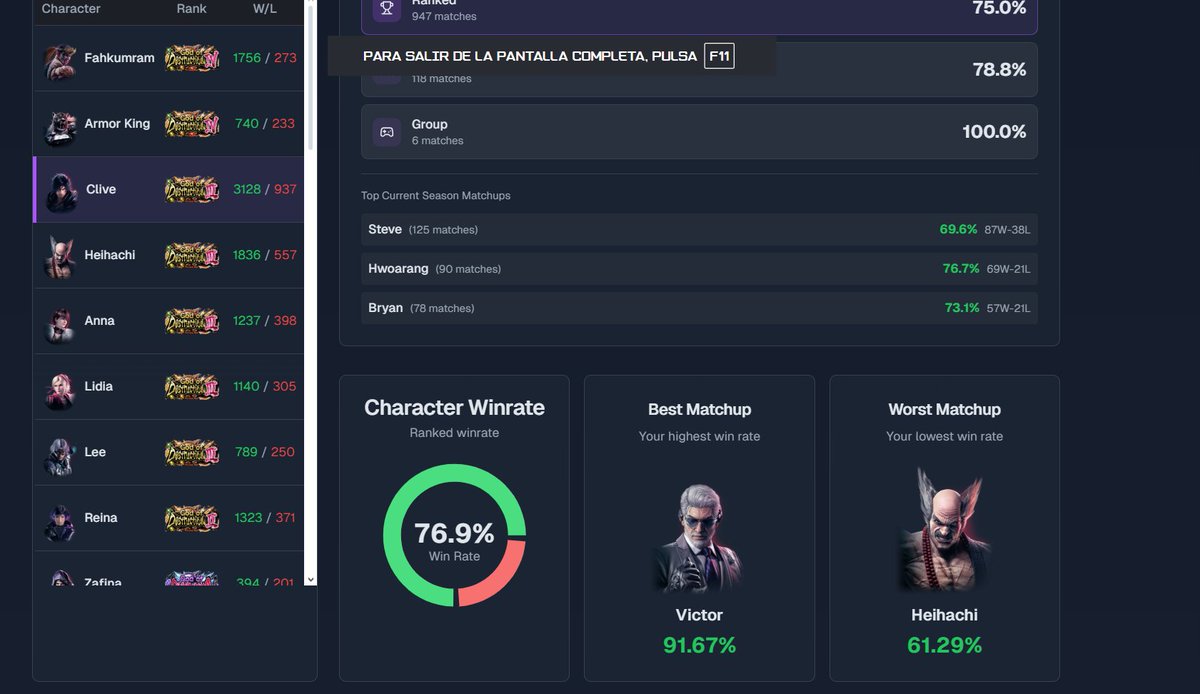Screen dimensions: 1200x694
Task: Click Character Winrate heading
Action: click(454, 408)
